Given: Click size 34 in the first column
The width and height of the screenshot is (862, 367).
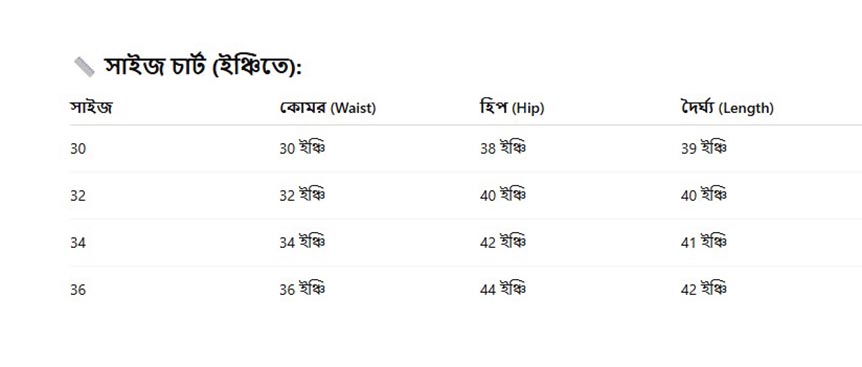Looking at the screenshot, I should [x=78, y=243].
